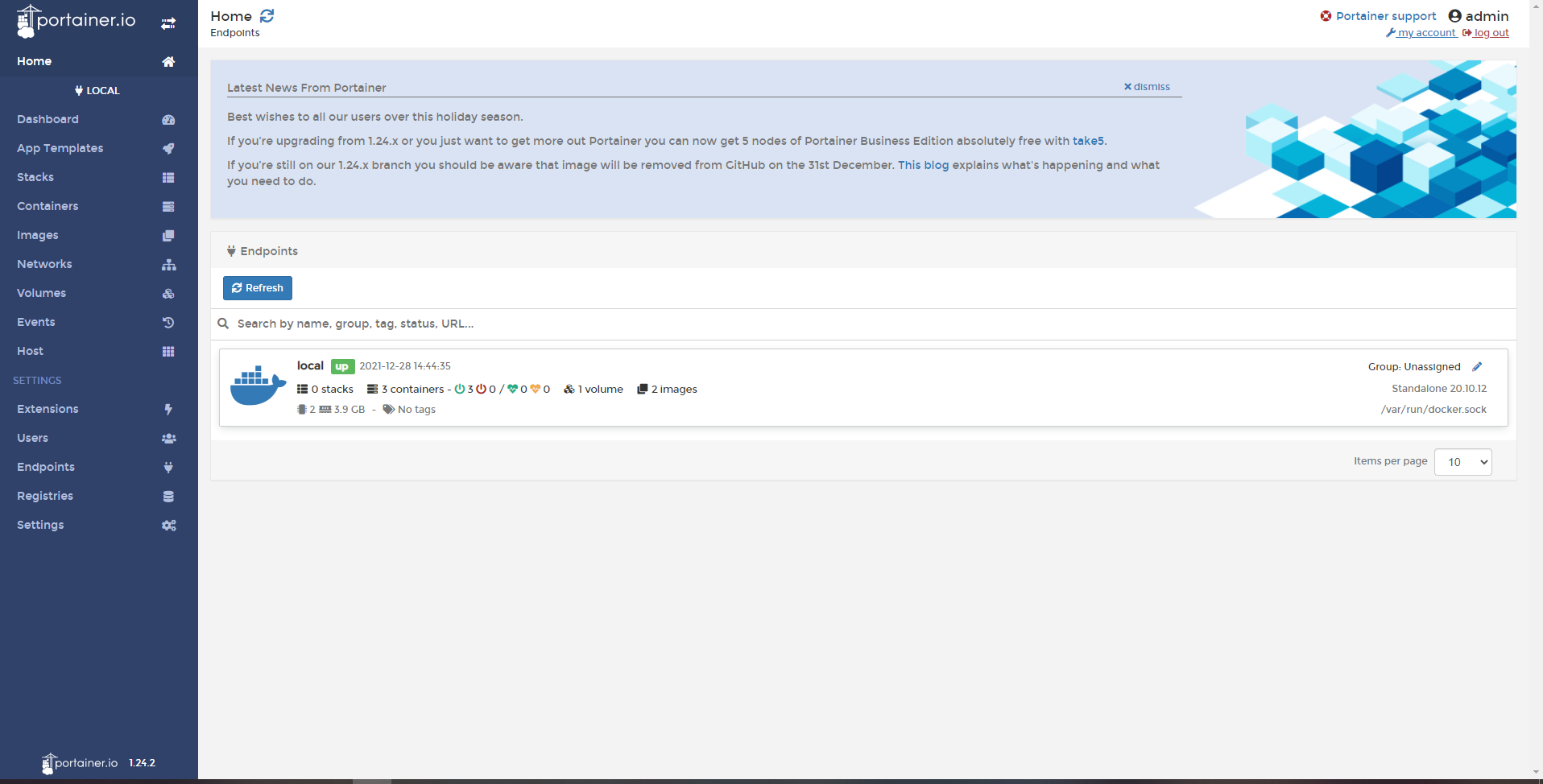Click the 0 stacks icon in endpoint row
This screenshot has height=784, width=1543.
pos(302,390)
